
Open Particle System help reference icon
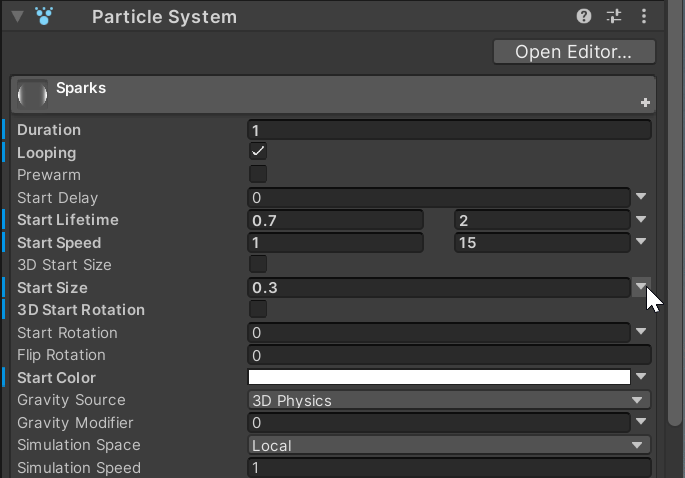(584, 17)
